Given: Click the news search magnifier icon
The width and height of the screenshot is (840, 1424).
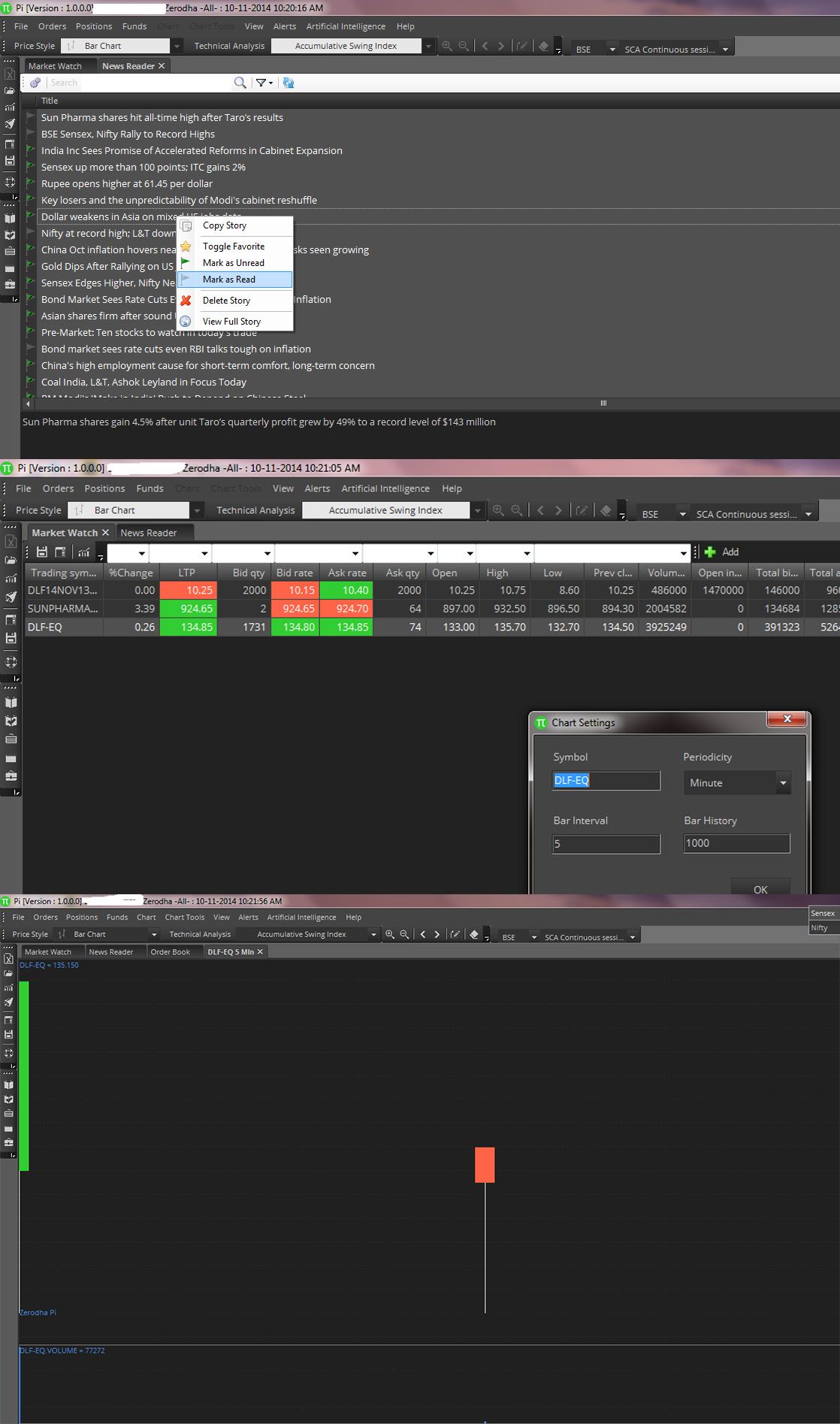Looking at the screenshot, I should coord(240,83).
